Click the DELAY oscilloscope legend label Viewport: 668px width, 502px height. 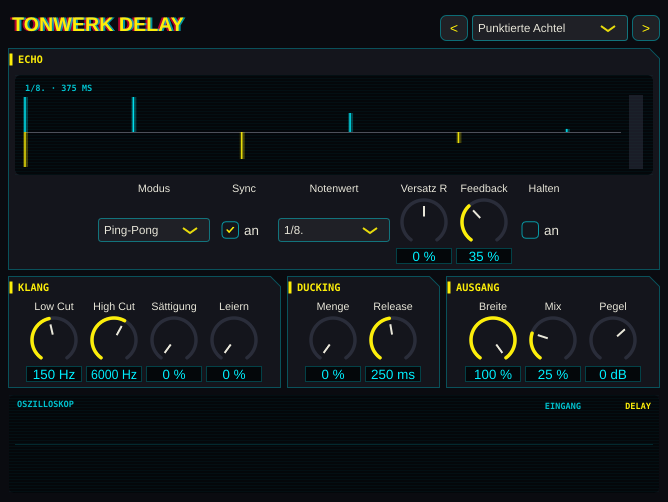tap(638, 406)
